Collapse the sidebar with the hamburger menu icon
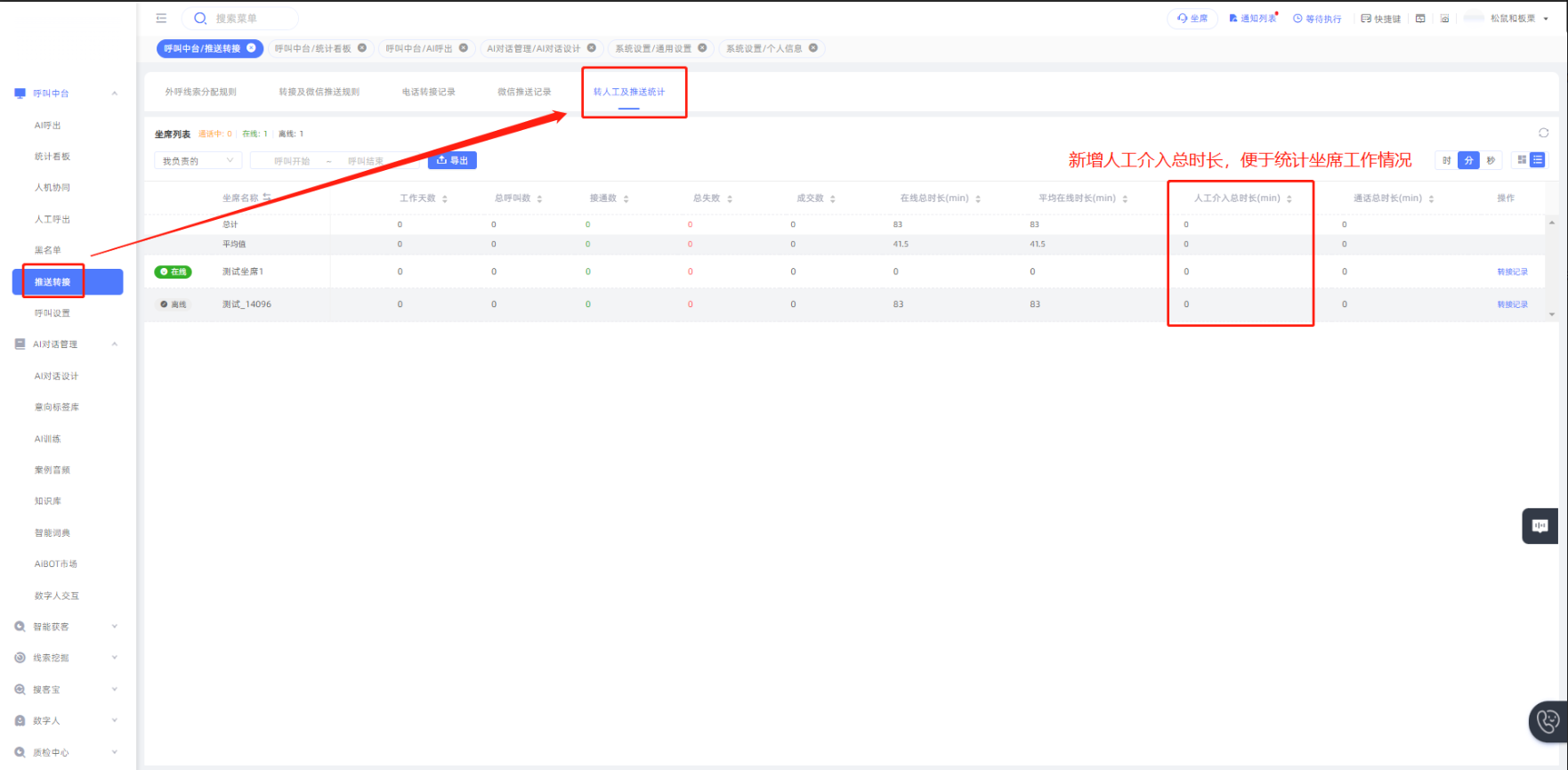Viewport: 1568px width, 770px height. click(161, 18)
